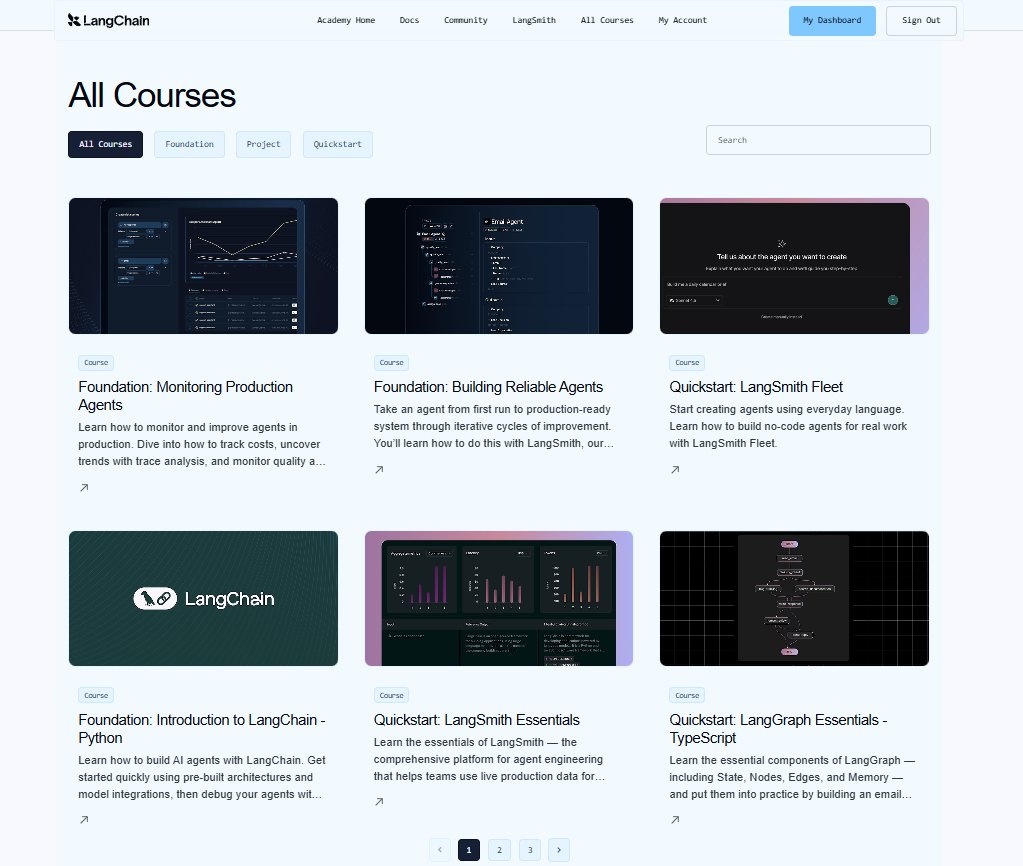Click the All Courses page heading

[152, 95]
